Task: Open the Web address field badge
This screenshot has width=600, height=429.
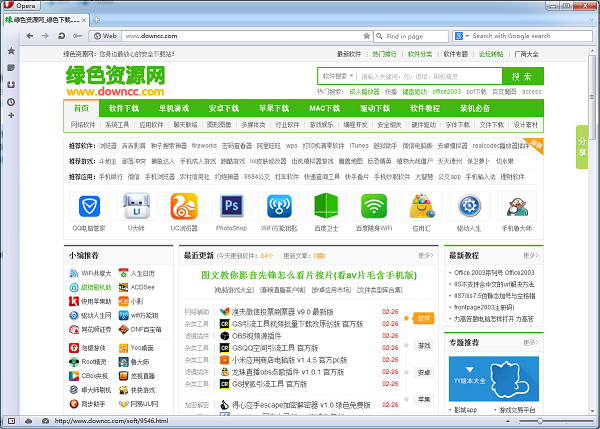Action: click(x=105, y=36)
